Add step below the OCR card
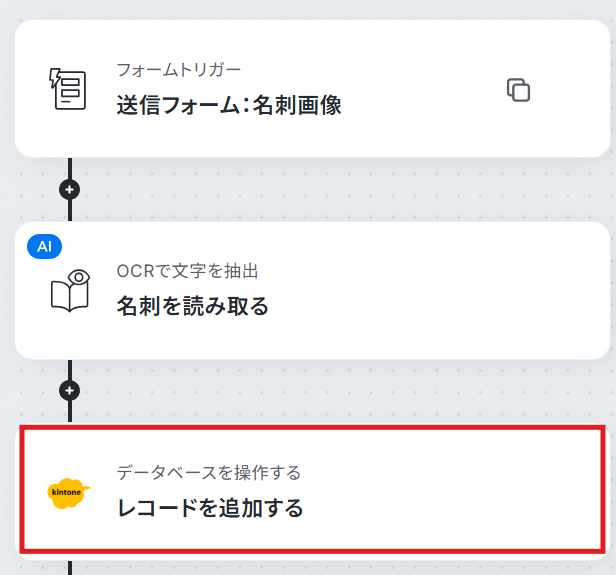 70,391
